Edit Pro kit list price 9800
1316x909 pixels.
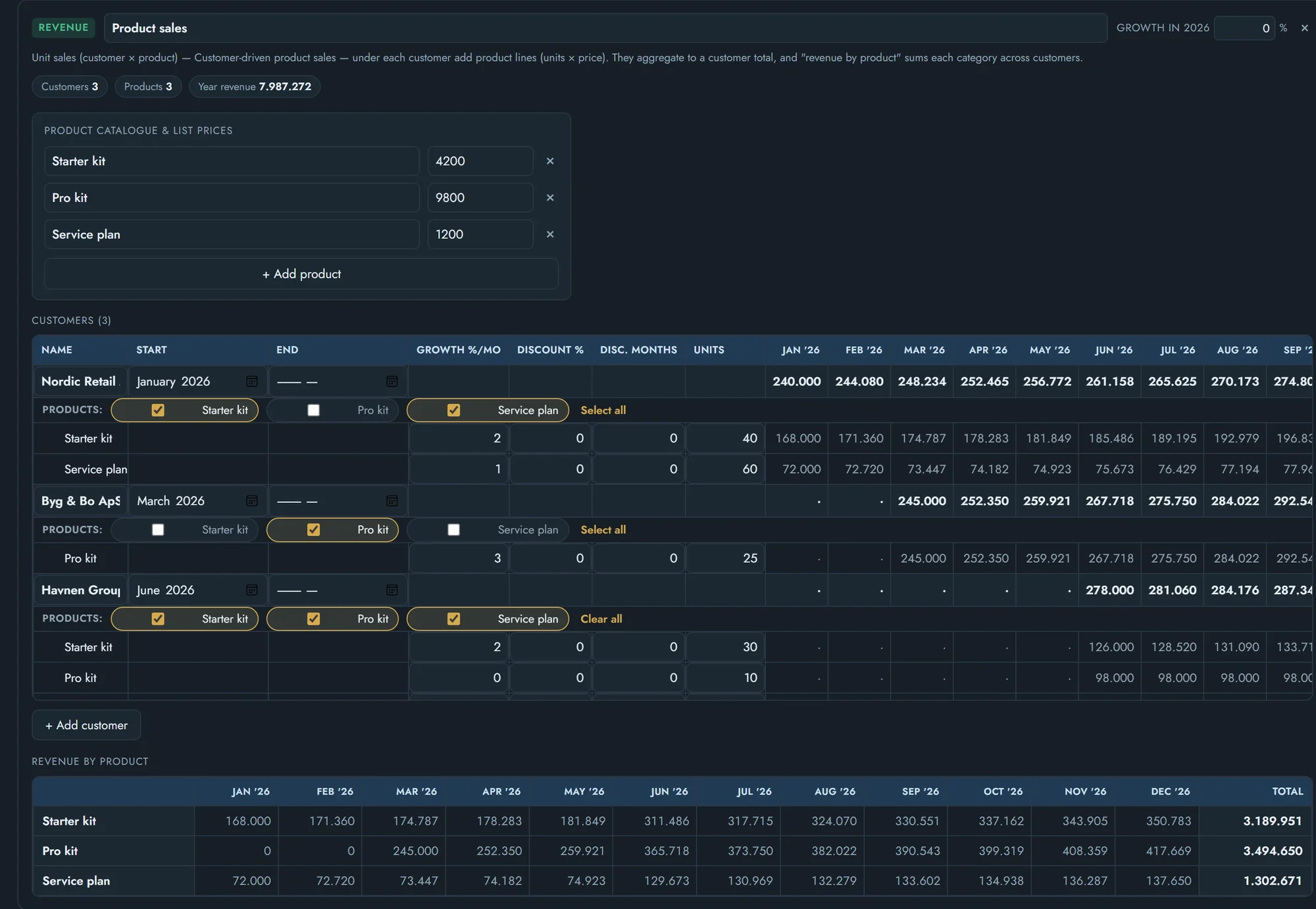coord(480,197)
